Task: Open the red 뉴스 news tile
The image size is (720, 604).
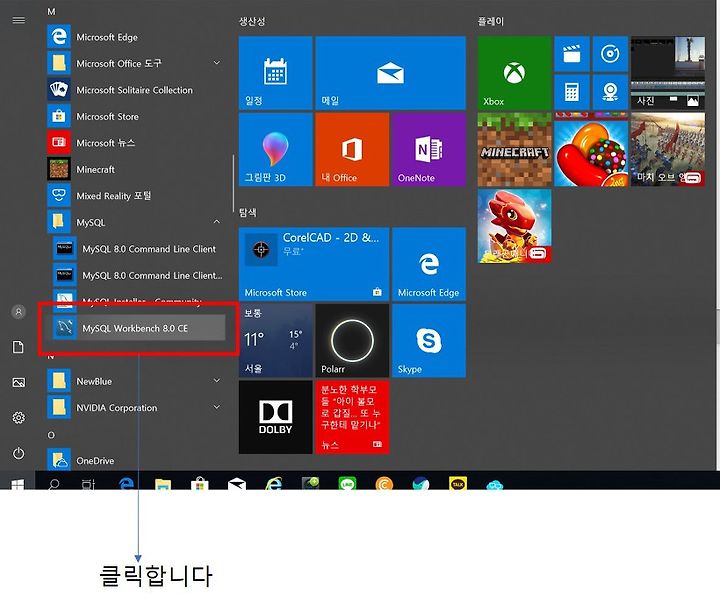Action: 352,417
